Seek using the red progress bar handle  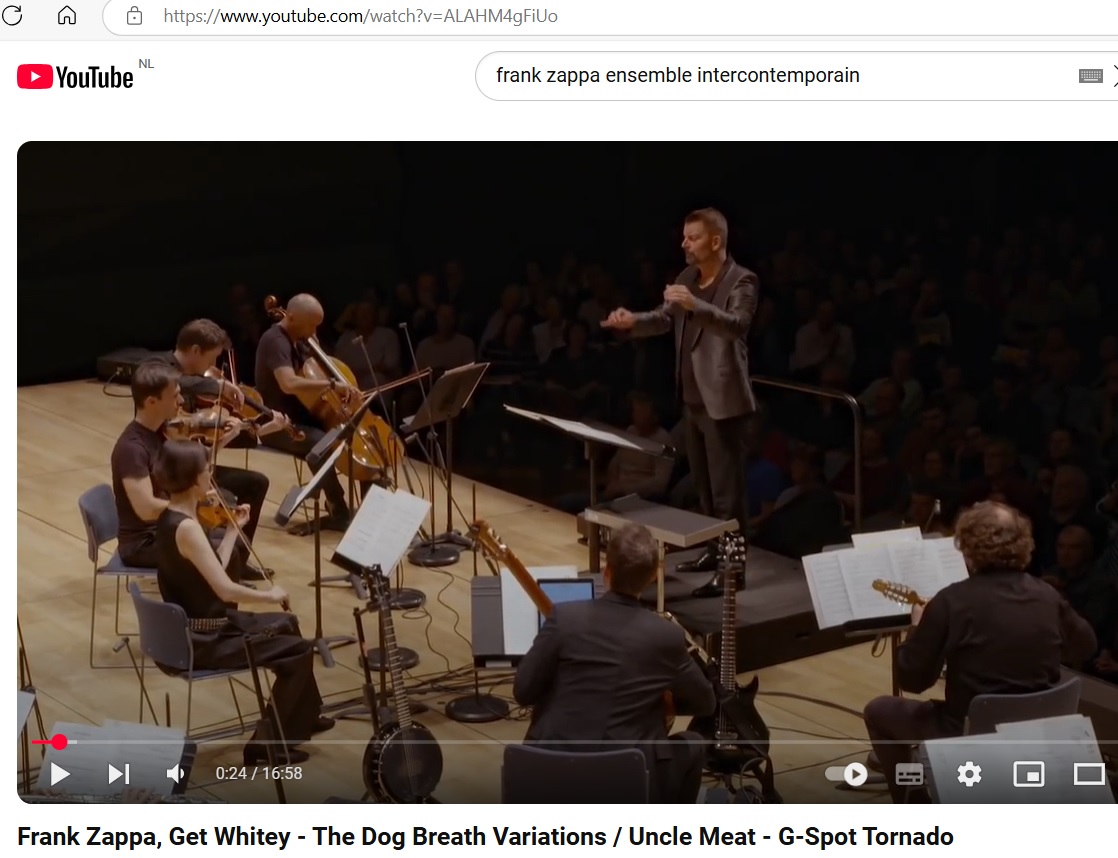pos(59,742)
